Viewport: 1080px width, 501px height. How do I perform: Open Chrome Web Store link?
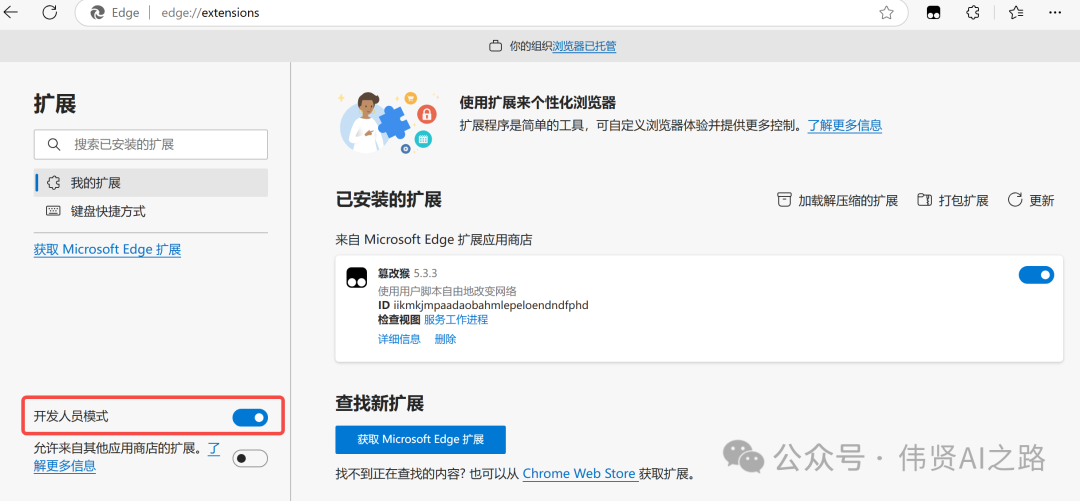click(x=579, y=474)
